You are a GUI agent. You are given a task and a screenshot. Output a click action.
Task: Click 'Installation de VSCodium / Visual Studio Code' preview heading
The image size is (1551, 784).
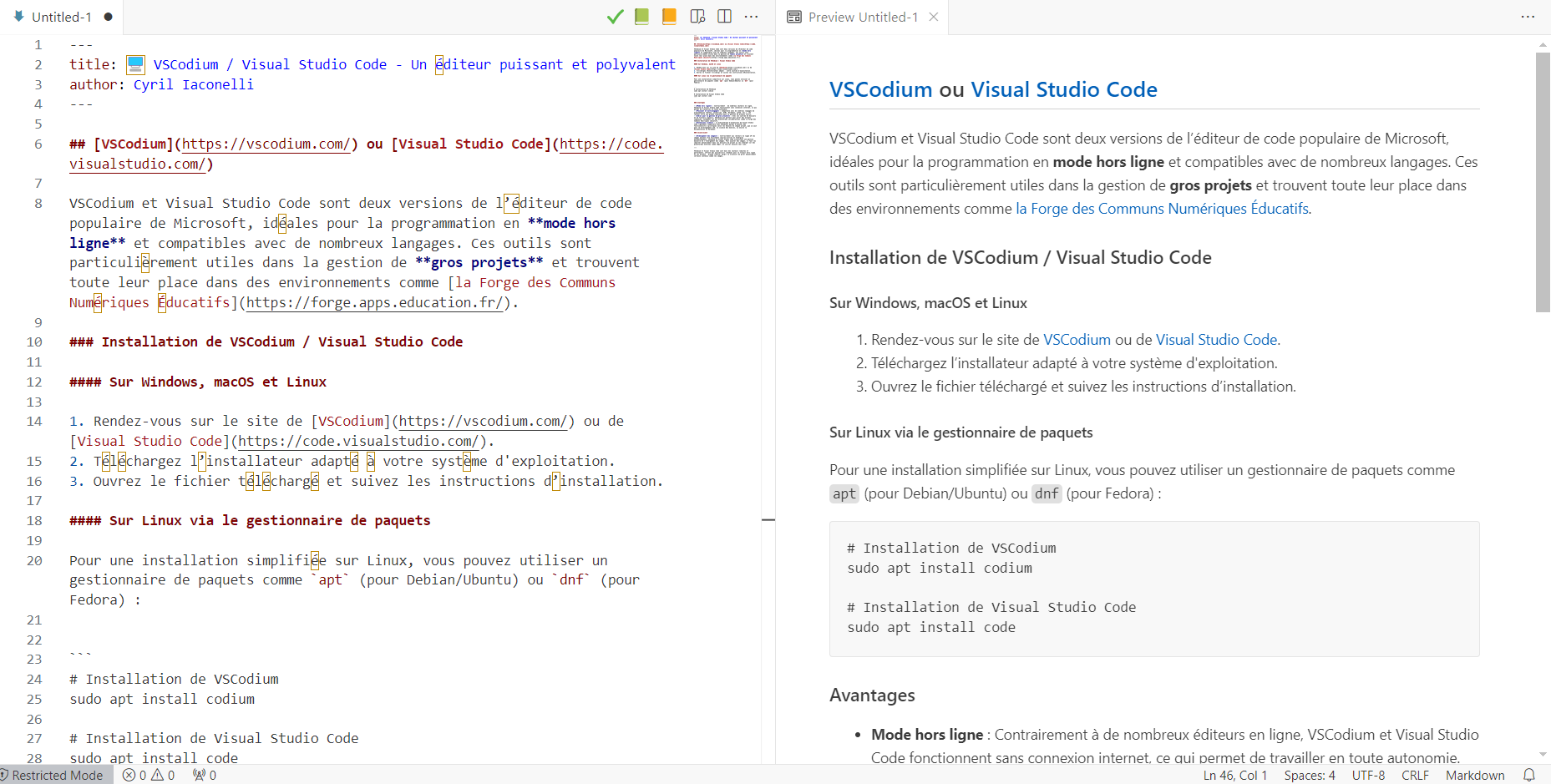tap(1020, 257)
